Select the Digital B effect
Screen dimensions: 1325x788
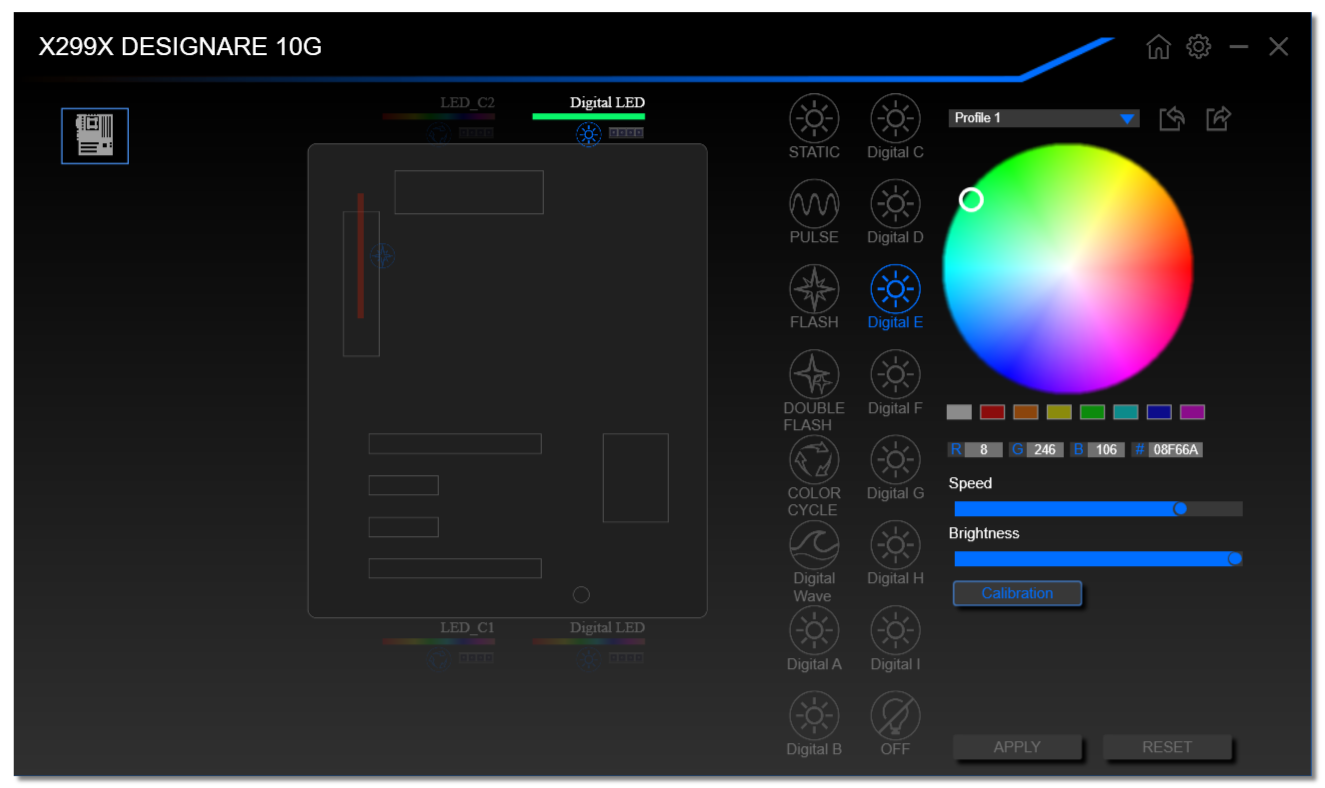pyautogui.click(x=814, y=724)
